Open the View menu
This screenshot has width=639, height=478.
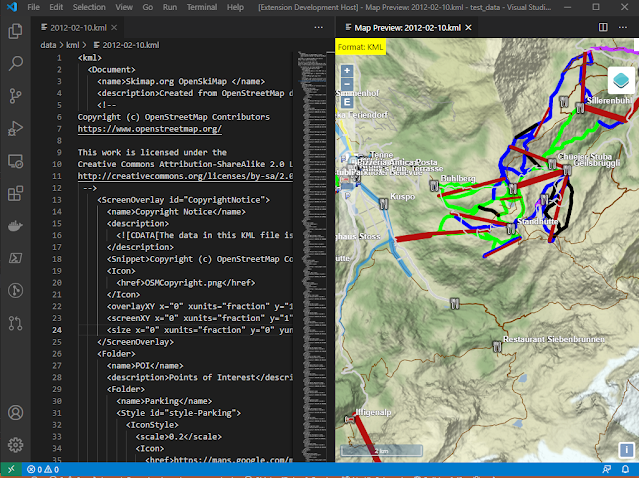pyautogui.click(x=124, y=7)
